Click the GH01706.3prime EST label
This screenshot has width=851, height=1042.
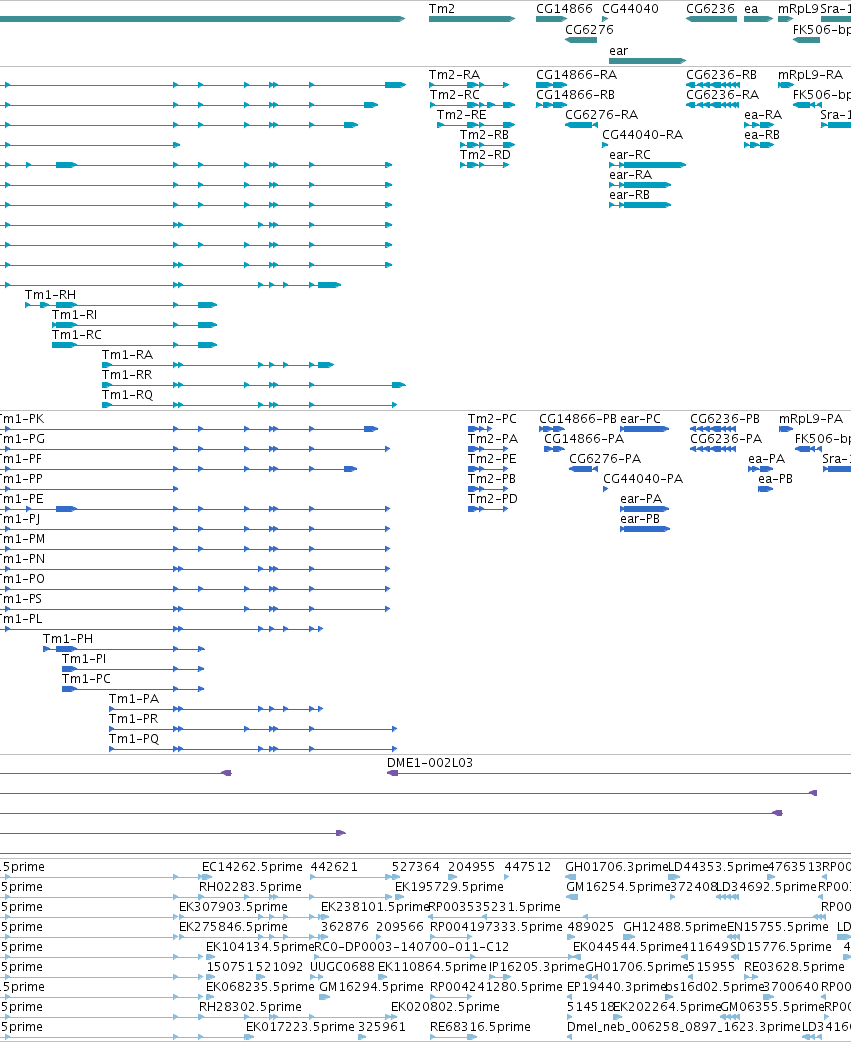pos(616,867)
